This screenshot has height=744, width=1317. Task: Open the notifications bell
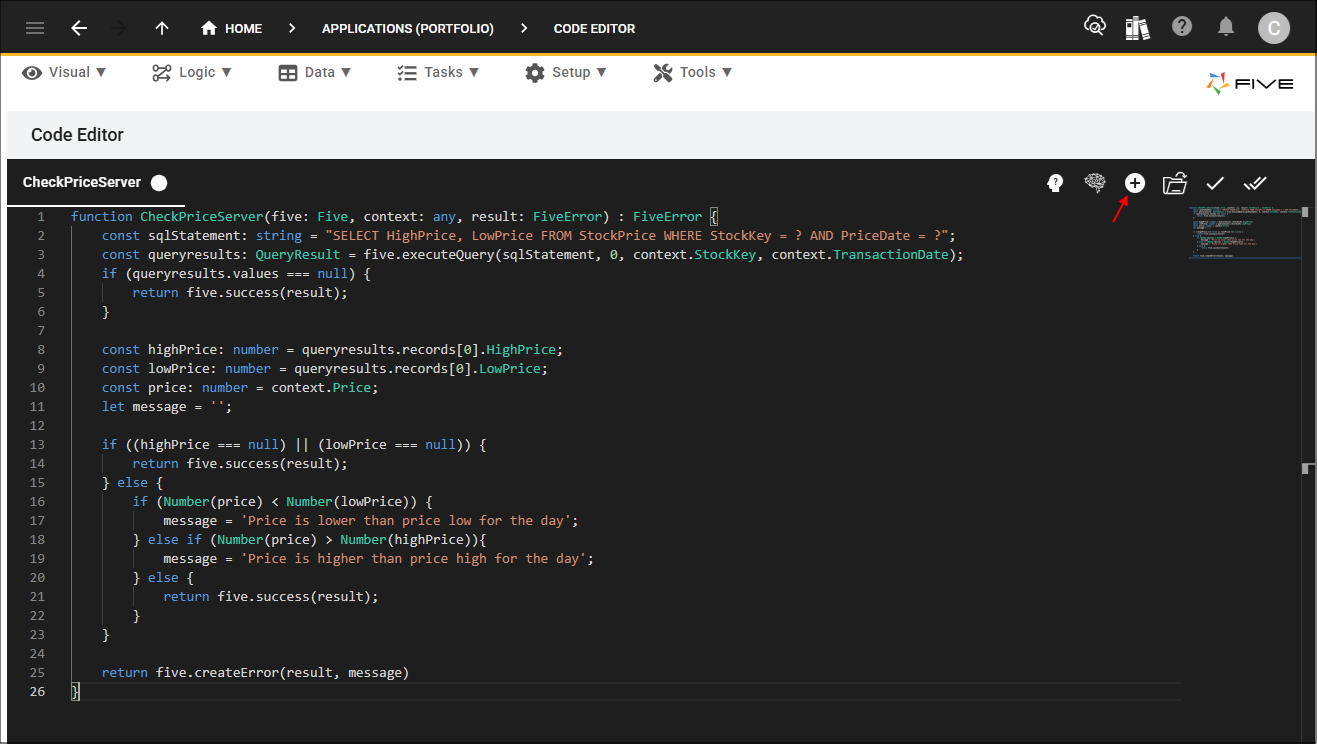tap(1226, 27)
